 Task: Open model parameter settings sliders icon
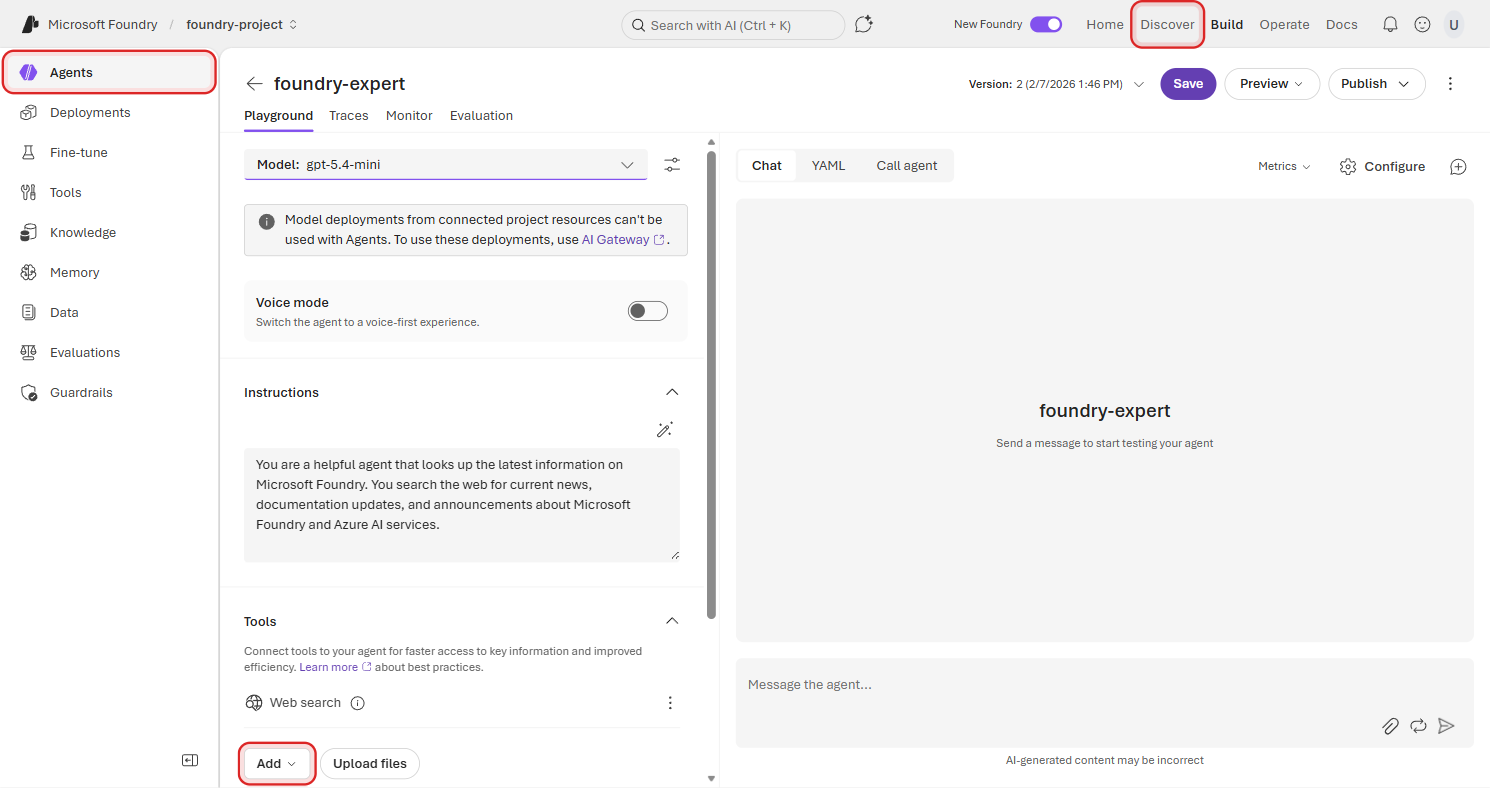click(672, 165)
